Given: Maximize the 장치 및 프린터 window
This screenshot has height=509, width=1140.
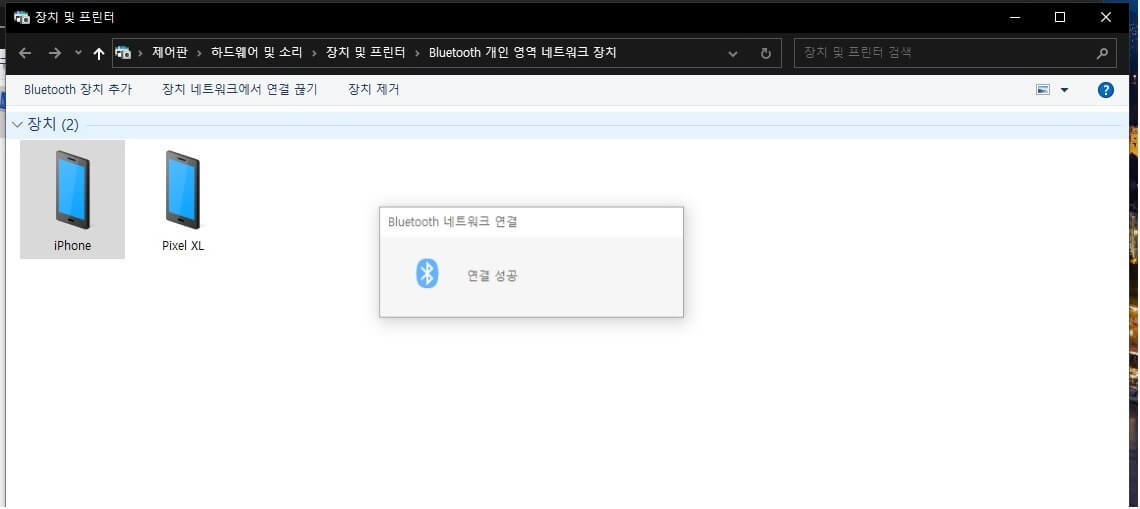Looking at the screenshot, I should [x=1060, y=17].
